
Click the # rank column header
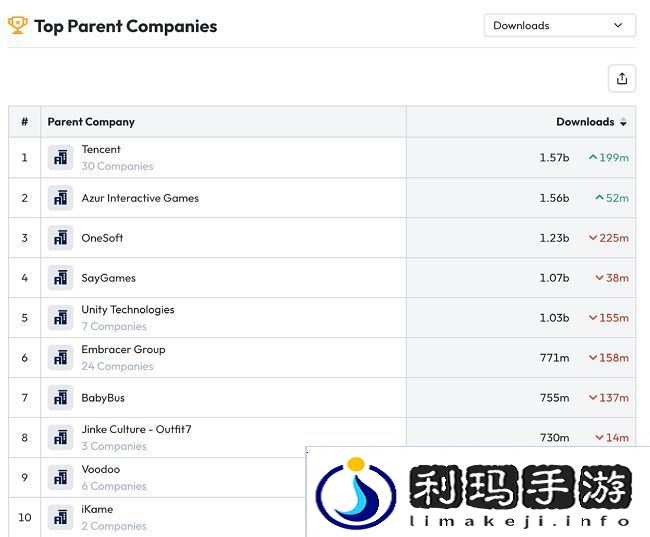pyautogui.click(x=24, y=122)
